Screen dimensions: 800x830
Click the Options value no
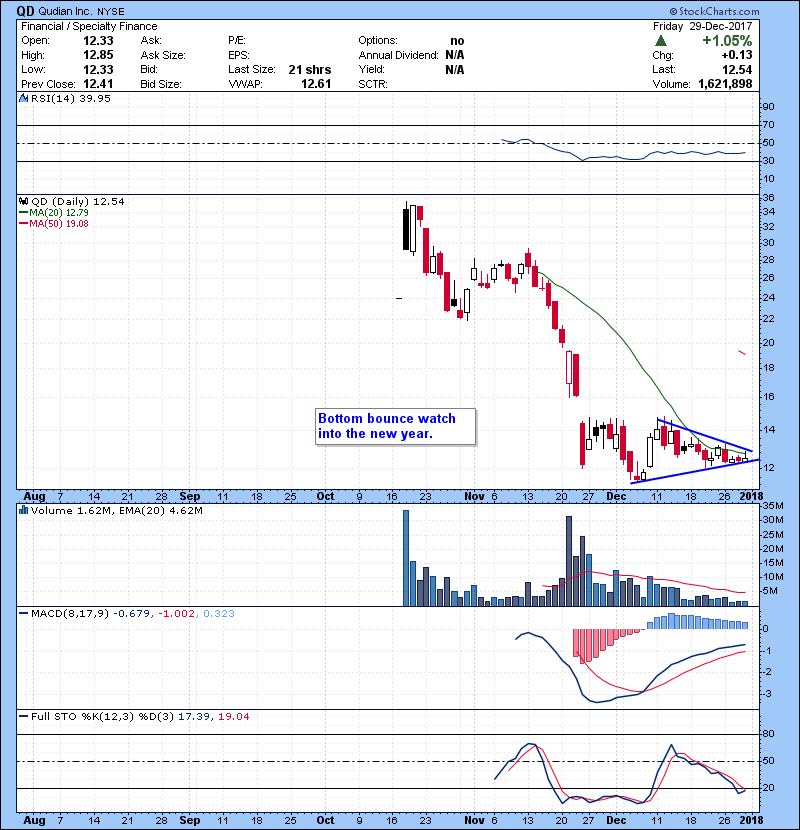click(x=457, y=41)
